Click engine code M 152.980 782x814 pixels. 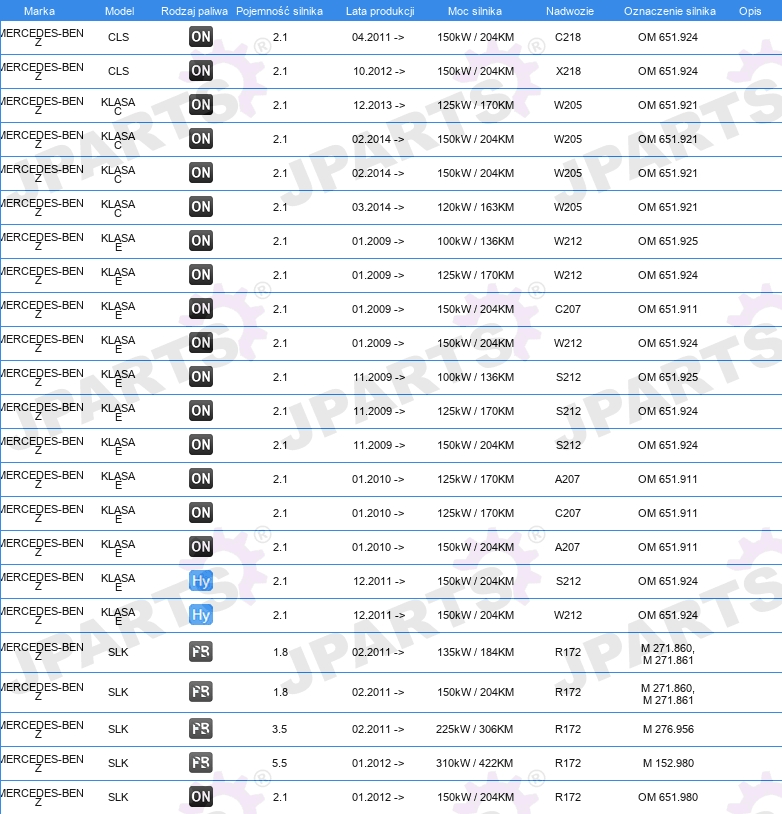click(x=668, y=763)
